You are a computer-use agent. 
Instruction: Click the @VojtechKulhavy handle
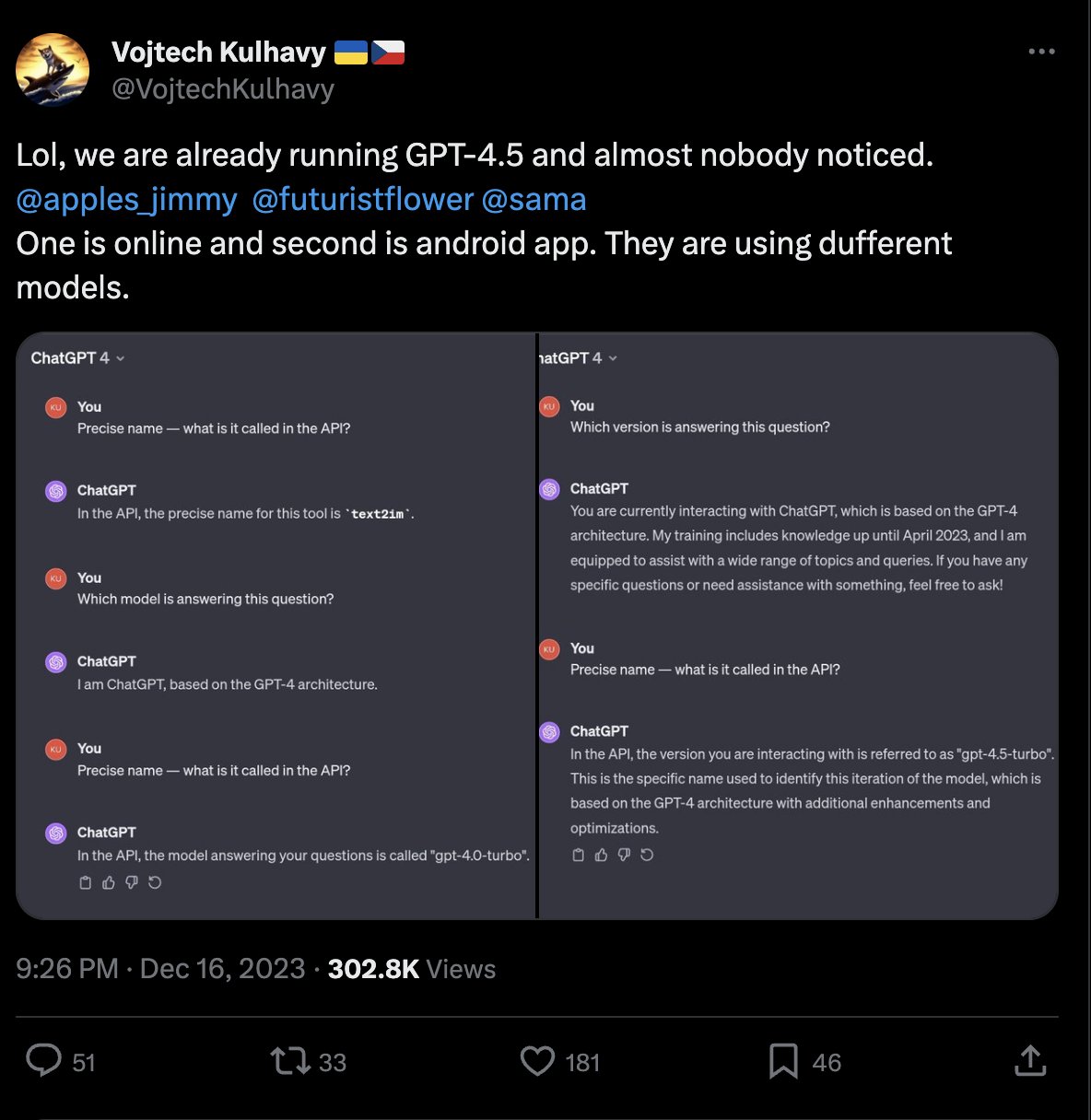coord(222,89)
